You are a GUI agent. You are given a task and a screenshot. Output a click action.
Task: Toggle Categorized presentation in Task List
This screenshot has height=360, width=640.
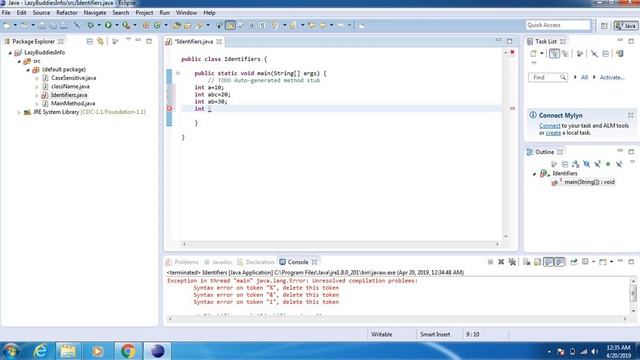coord(554,53)
